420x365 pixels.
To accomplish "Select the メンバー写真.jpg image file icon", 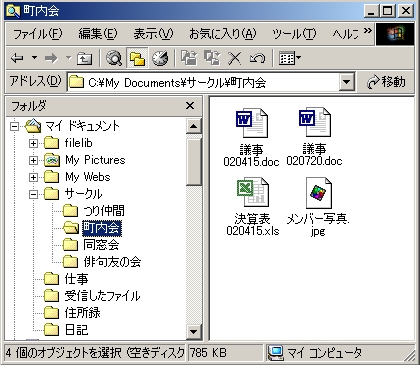I will tap(318, 193).
